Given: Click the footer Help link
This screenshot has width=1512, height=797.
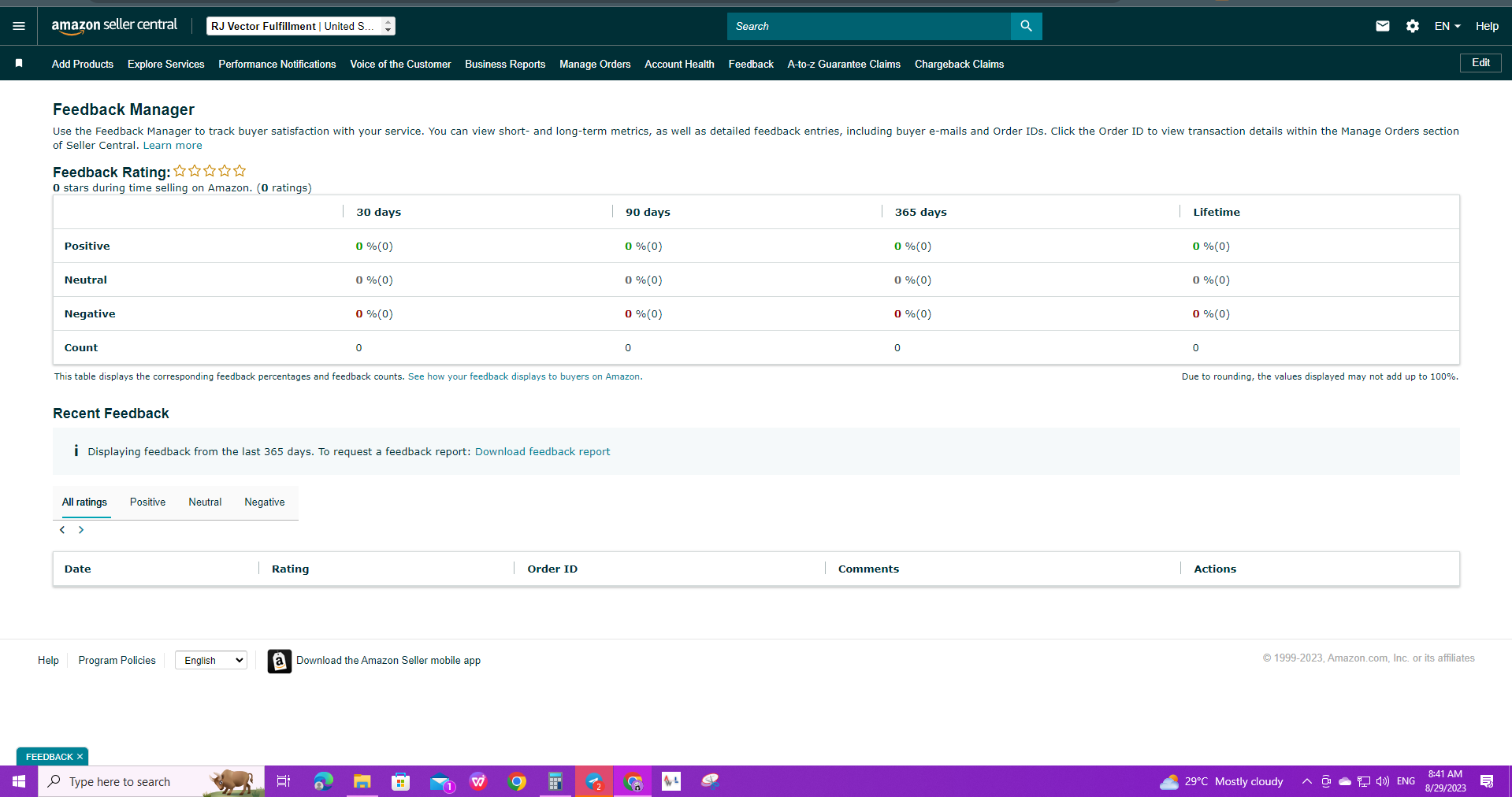Looking at the screenshot, I should [x=48, y=660].
